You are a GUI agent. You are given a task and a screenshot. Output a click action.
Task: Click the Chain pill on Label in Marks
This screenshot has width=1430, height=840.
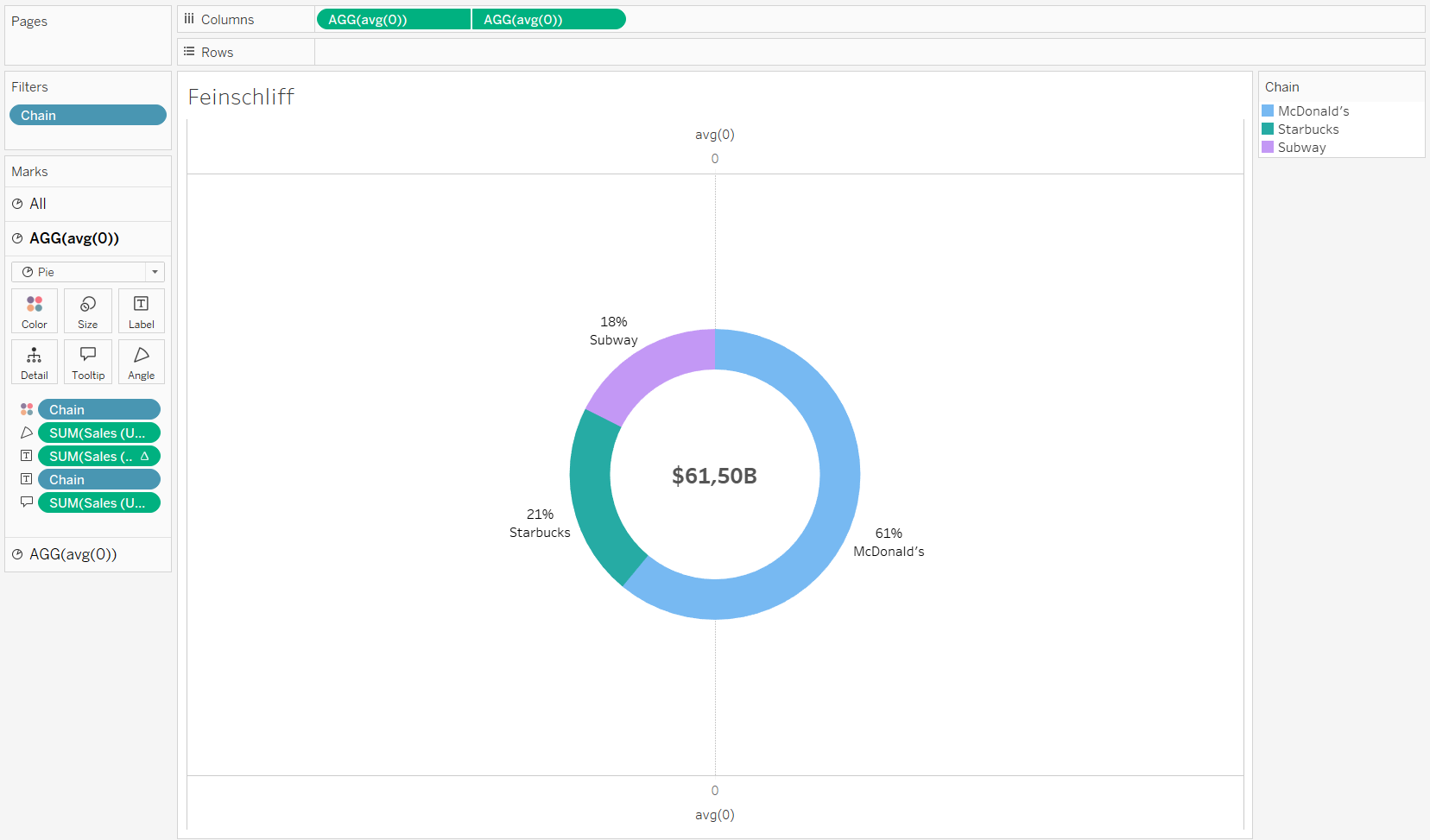(99, 479)
